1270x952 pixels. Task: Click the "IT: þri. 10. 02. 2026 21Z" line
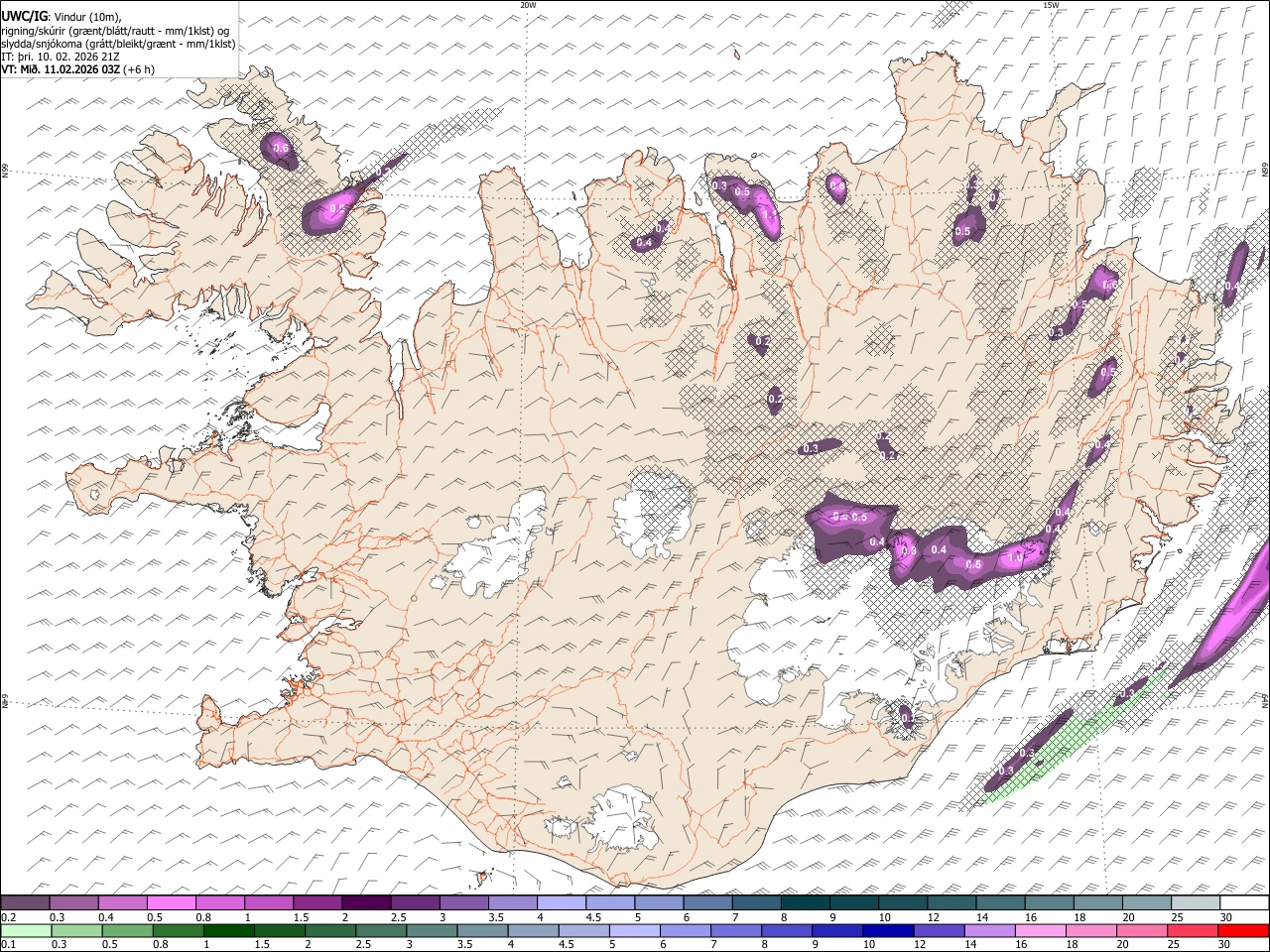pyautogui.click(x=62, y=57)
